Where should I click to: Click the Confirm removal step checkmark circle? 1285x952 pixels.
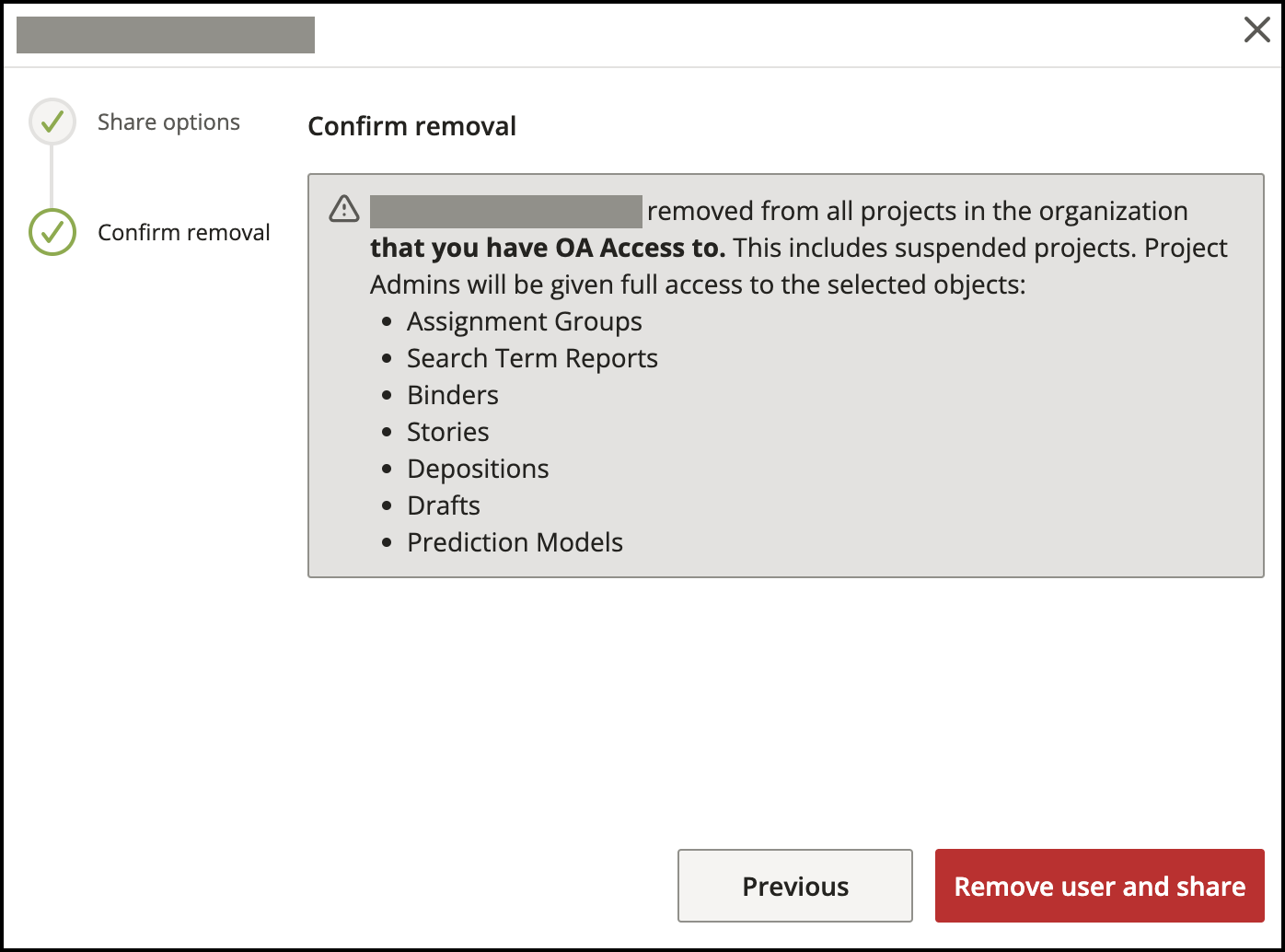coord(52,232)
